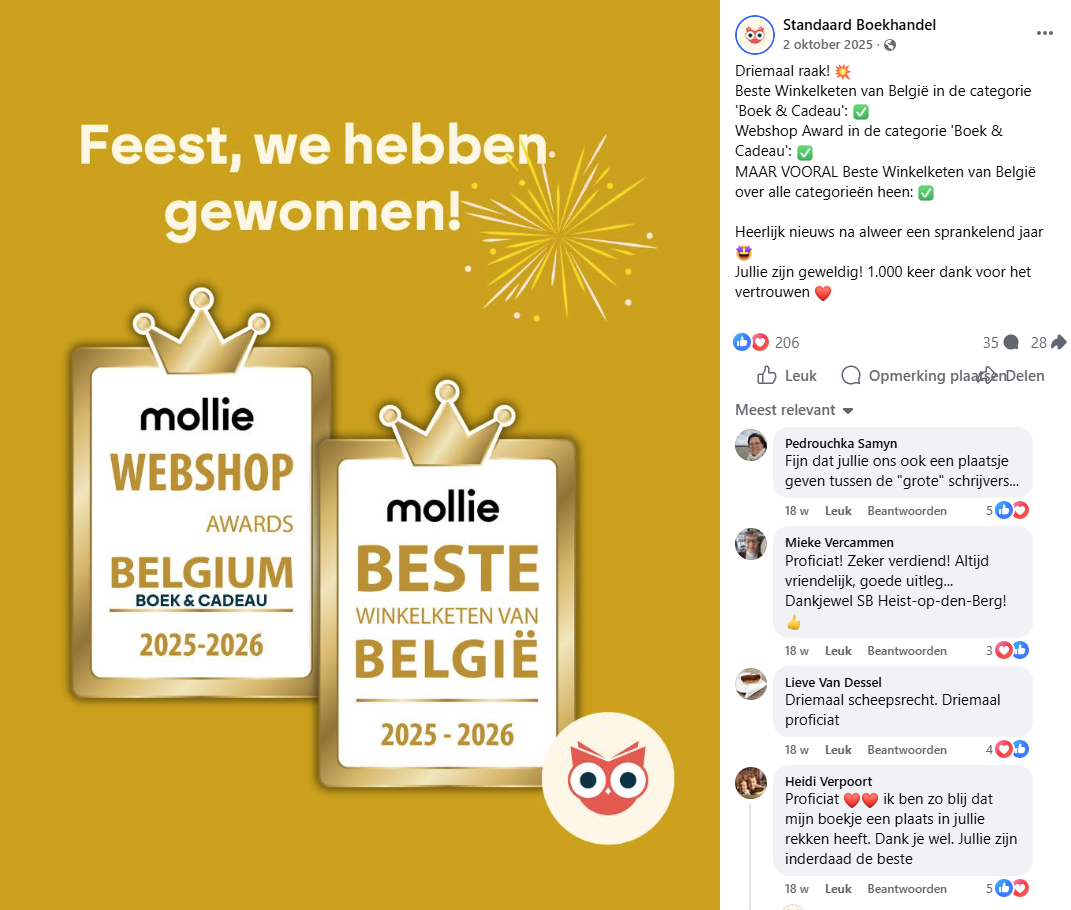Click the heart reaction badge on Lieve Van Dessel's comment
The height and width of the screenshot is (910, 1071).
[x=1003, y=748]
